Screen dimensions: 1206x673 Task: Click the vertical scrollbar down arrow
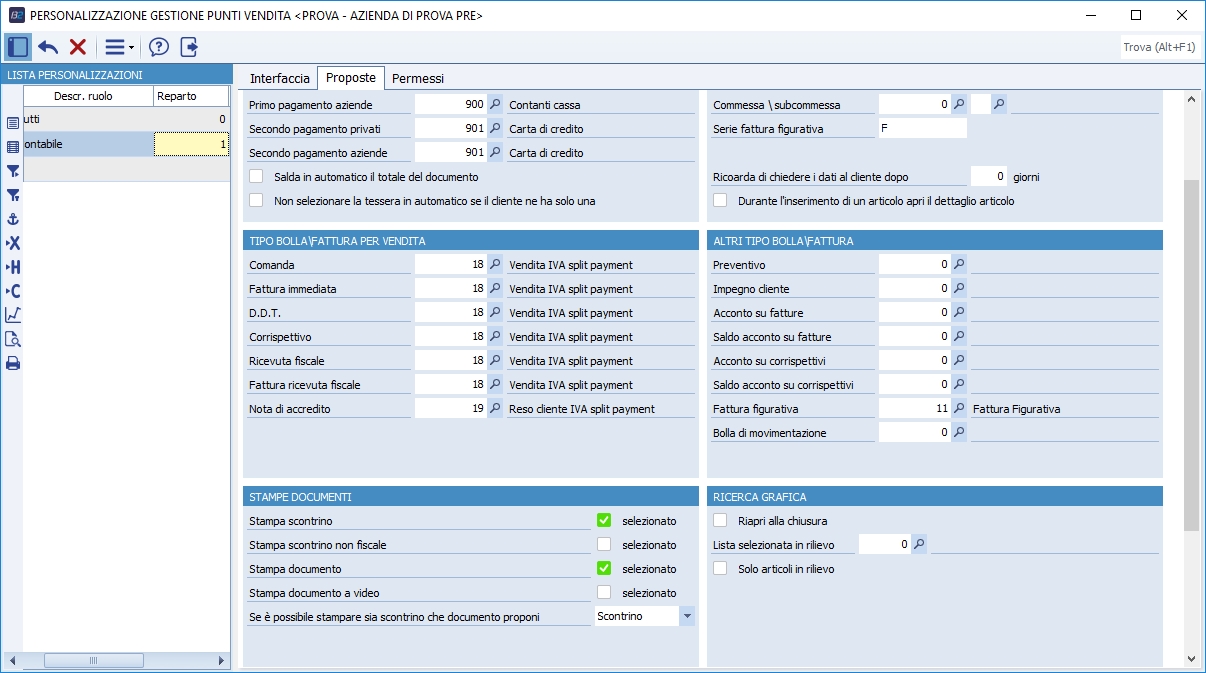[x=1191, y=658]
